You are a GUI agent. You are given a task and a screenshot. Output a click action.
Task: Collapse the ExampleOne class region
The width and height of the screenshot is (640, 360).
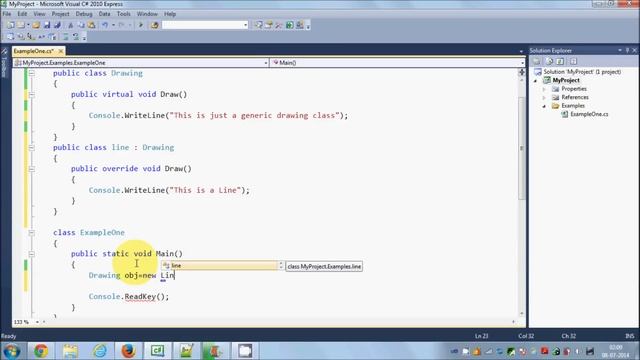coord(32,233)
